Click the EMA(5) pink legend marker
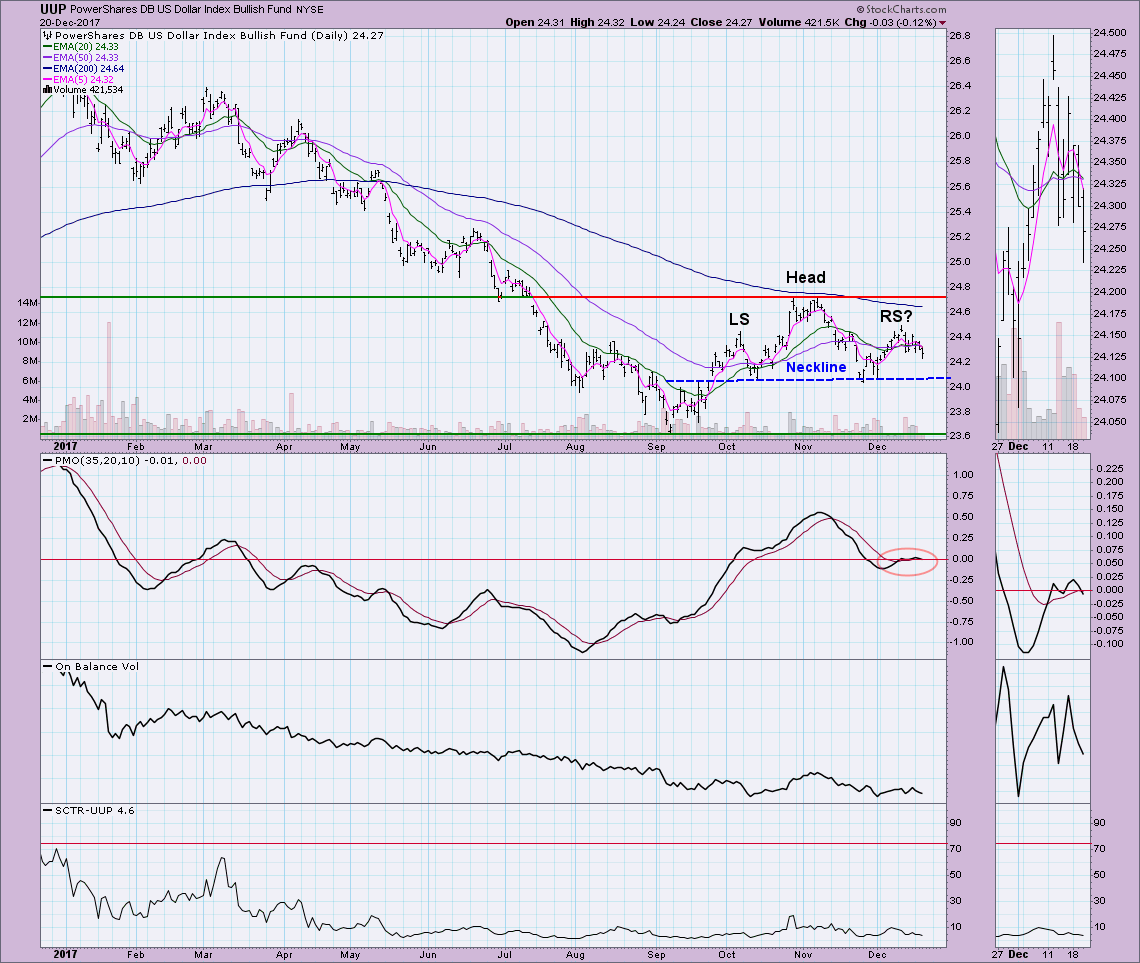 [47, 78]
